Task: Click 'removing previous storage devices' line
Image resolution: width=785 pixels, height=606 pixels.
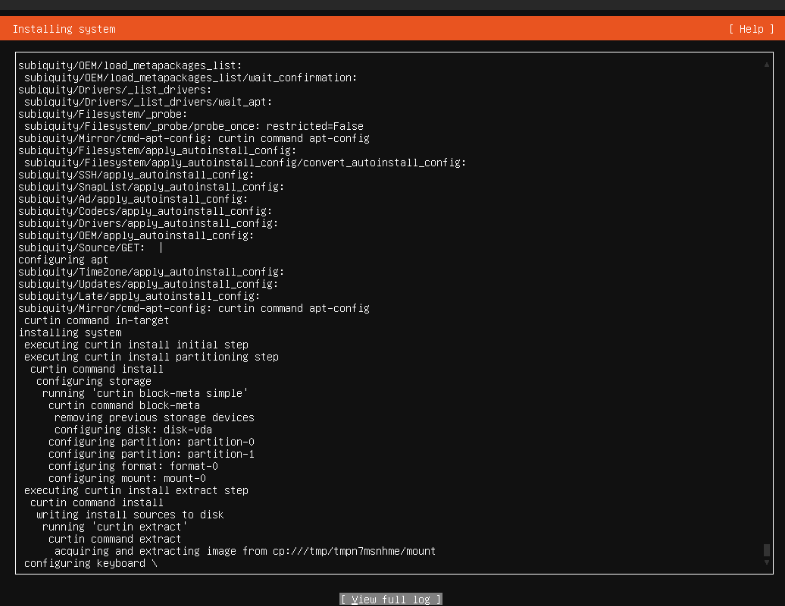Action: point(154,418)
